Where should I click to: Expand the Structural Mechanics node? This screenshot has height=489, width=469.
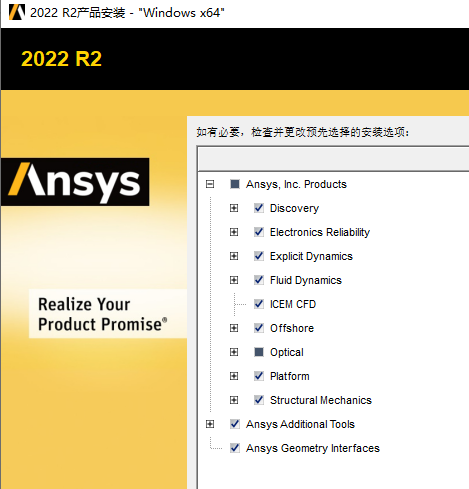234,400
